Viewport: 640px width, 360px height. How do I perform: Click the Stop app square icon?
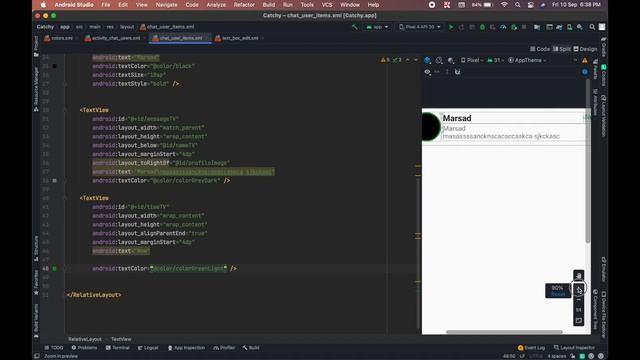(524, 27)
